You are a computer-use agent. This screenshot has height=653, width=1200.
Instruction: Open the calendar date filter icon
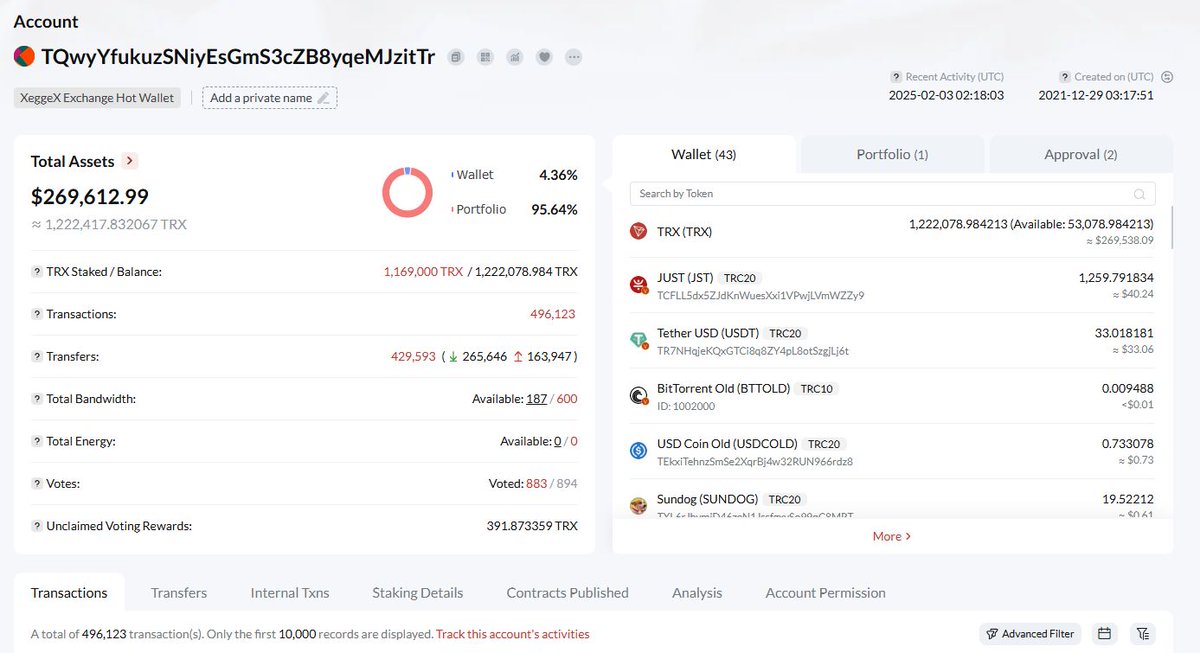1104,633
